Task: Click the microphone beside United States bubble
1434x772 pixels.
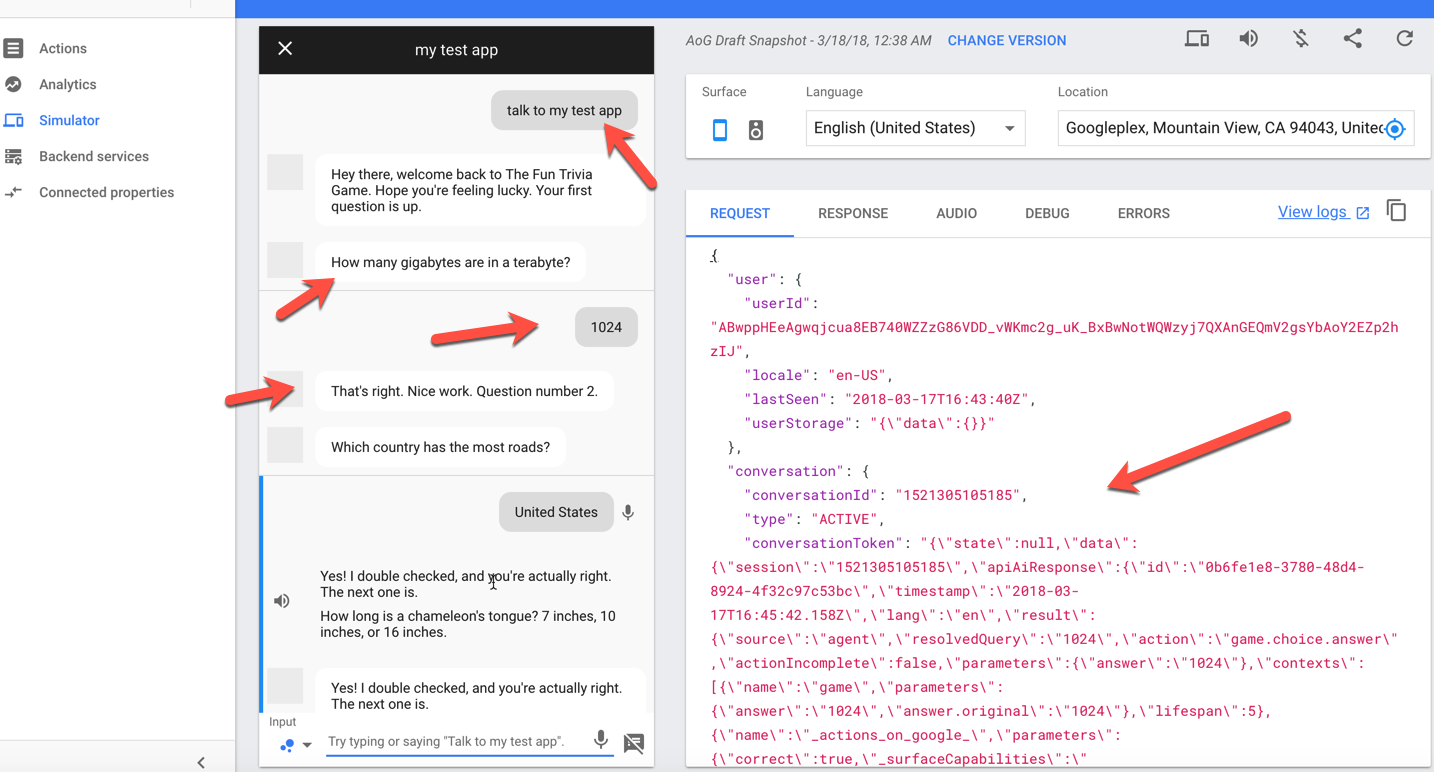Action: tap(628, 512)
